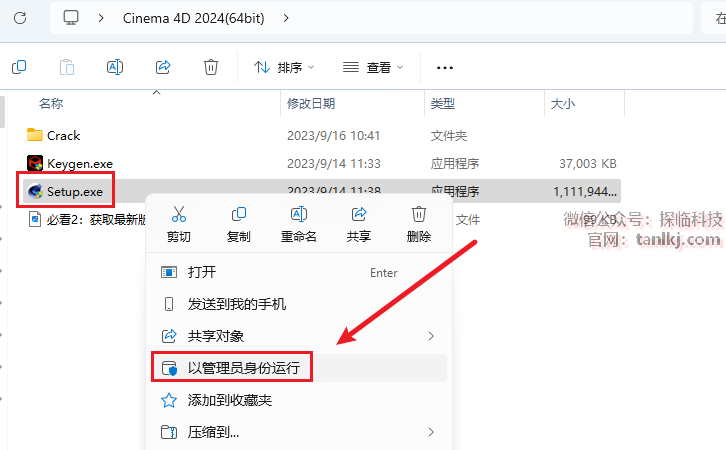Image resolution: width=726 pixels, height=450 pixels.
Task: Click the toolbar Paste icon
Action: click(x=67, y=67)
